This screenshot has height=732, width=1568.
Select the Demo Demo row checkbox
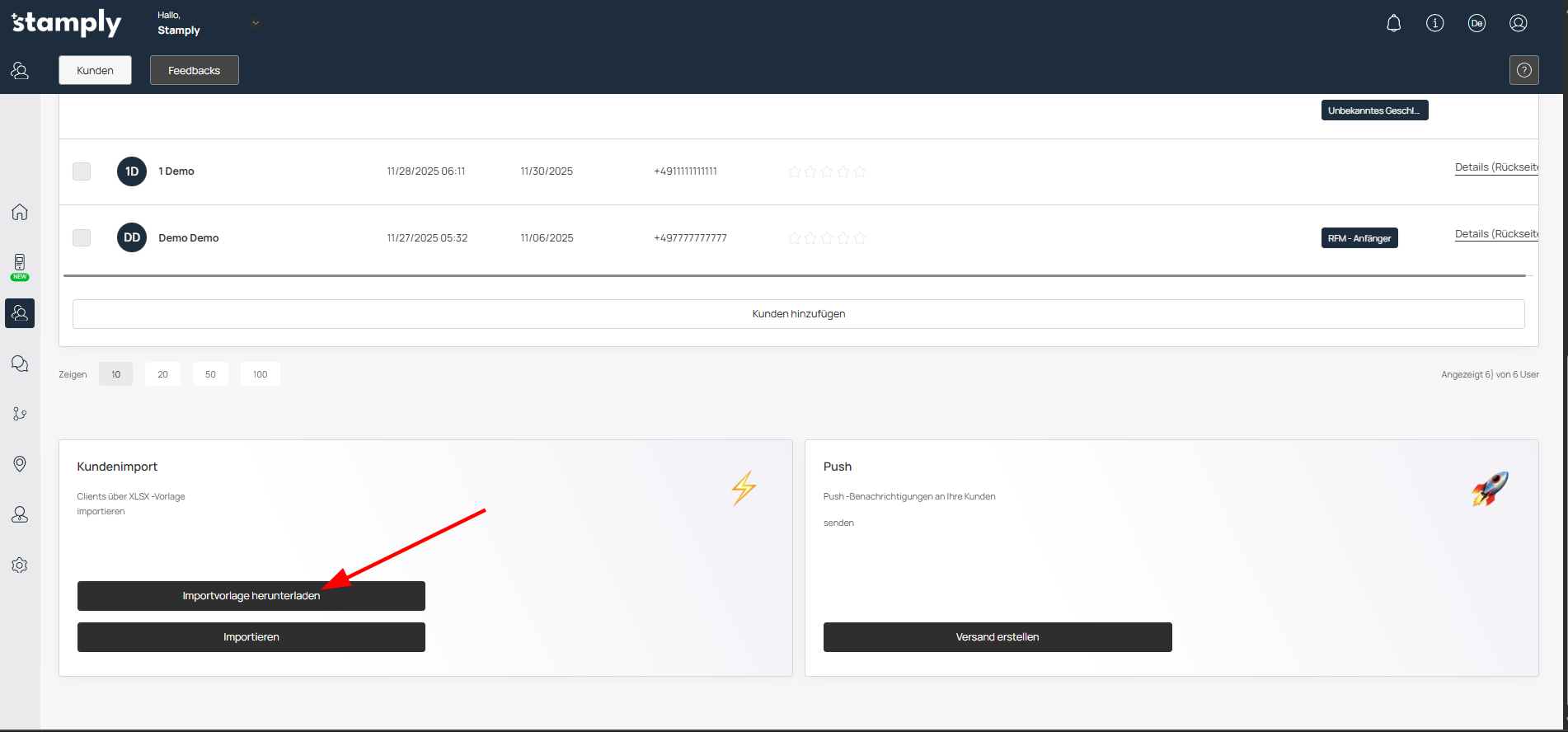(82, 237)
